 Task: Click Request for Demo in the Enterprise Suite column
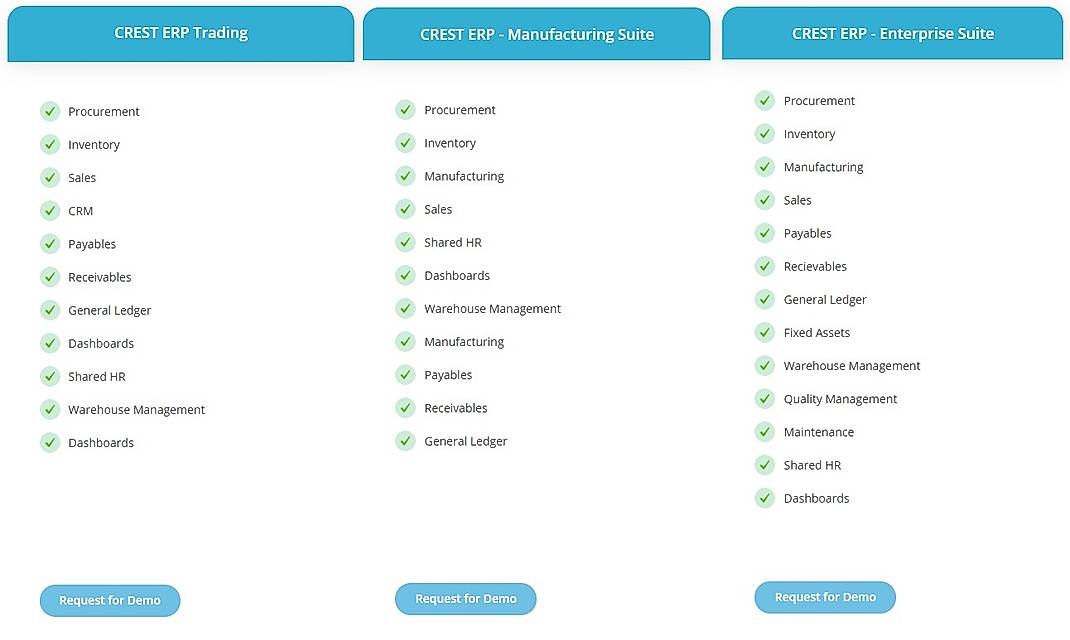(825, 595)
